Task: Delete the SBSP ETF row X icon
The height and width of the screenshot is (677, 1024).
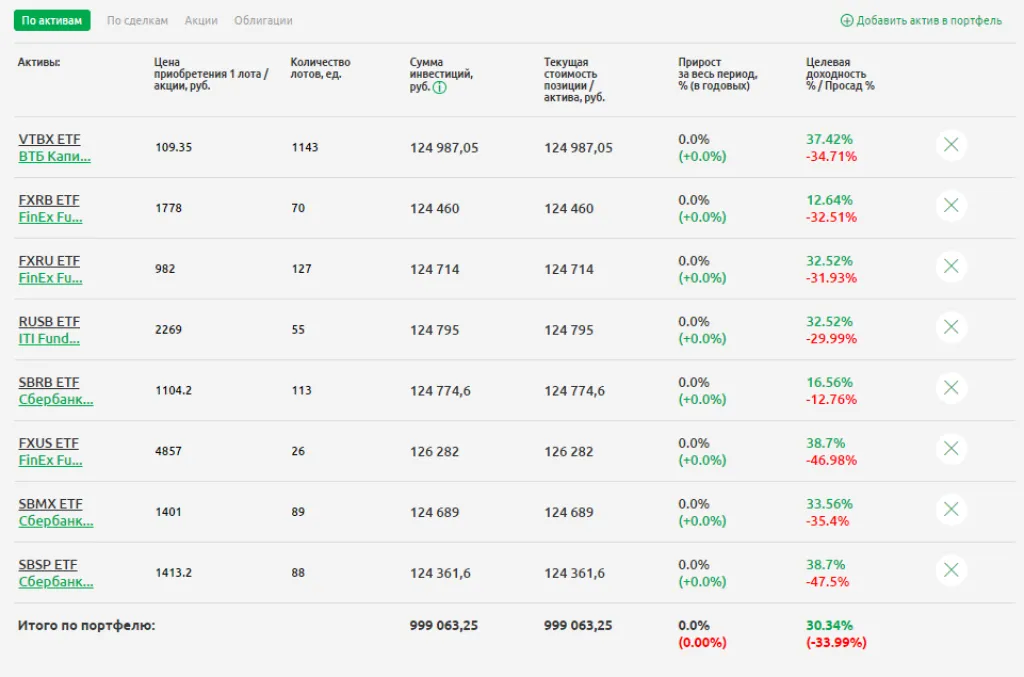Action: click(x=951, y=571)
